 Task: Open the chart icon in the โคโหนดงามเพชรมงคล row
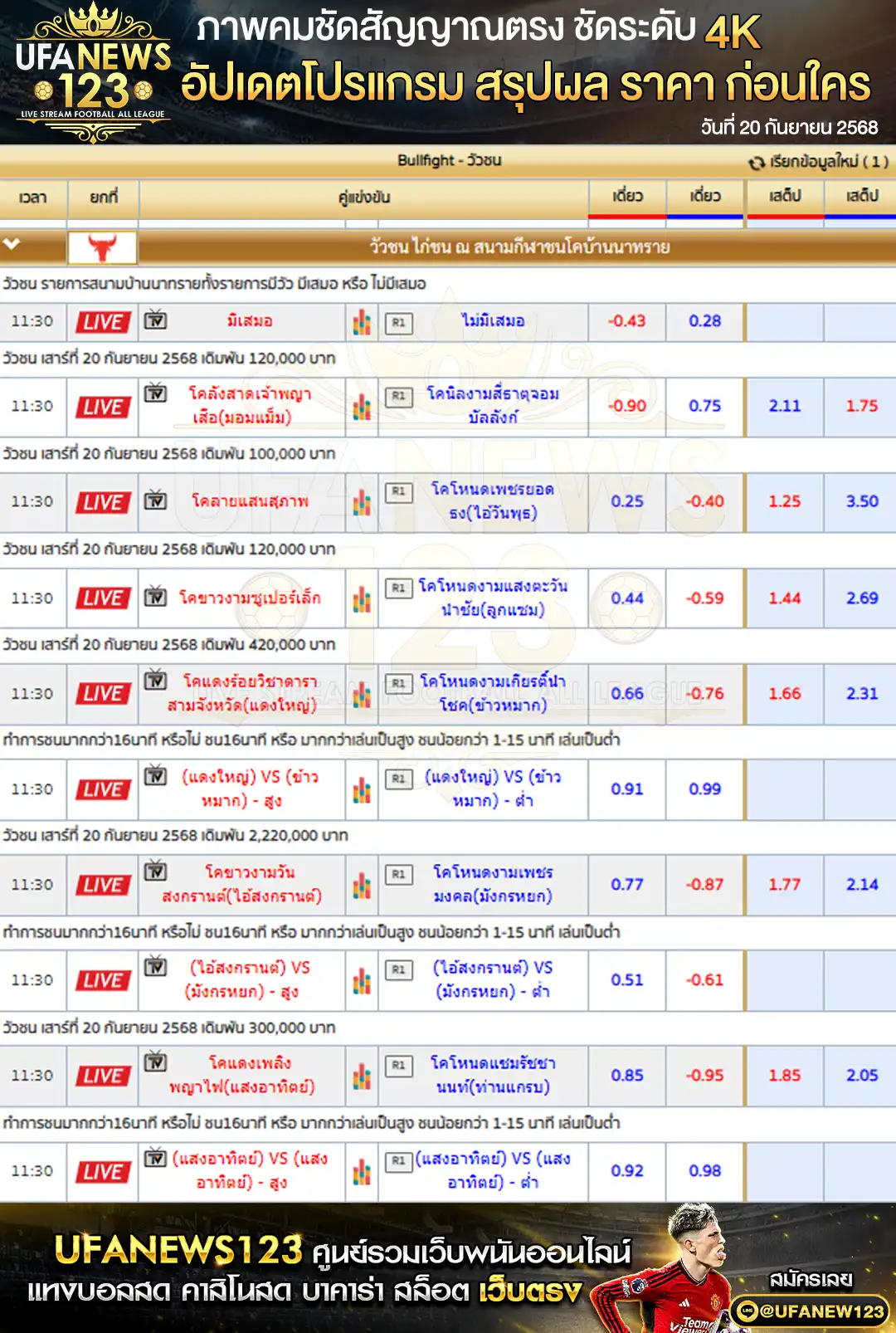362,885
